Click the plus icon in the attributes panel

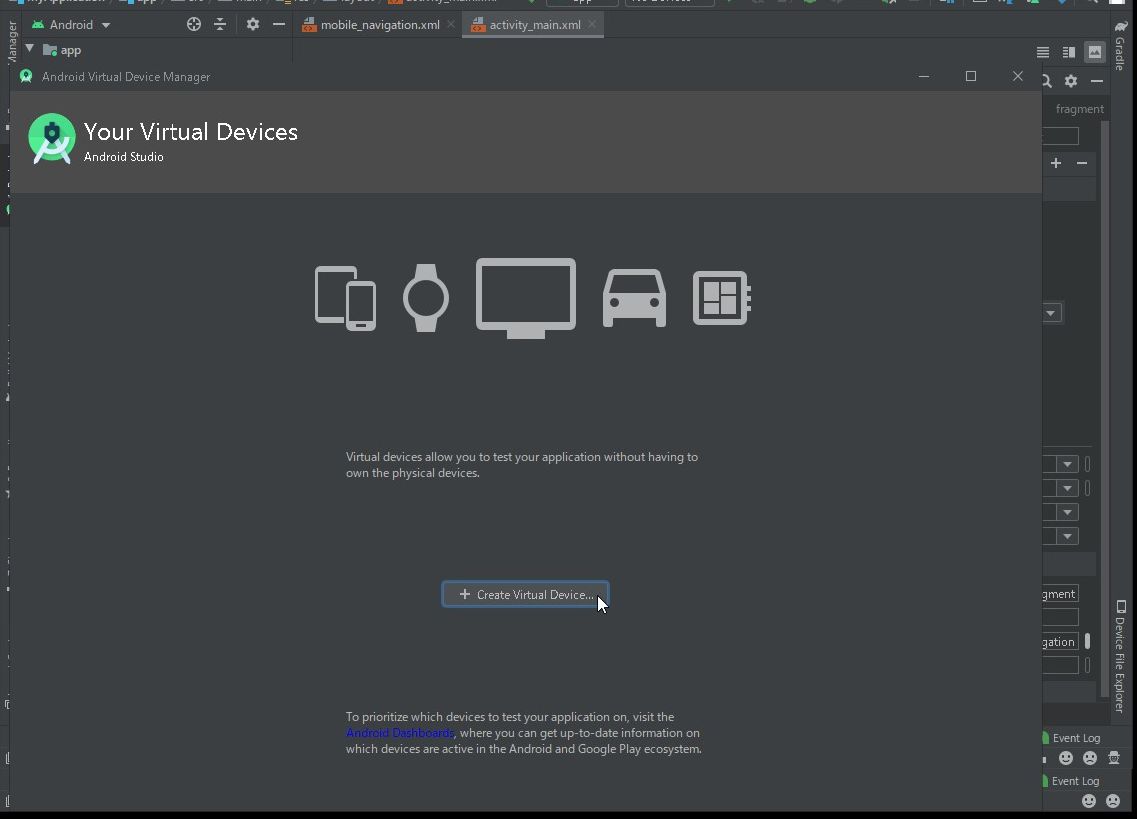click(x=1056, y=163)
